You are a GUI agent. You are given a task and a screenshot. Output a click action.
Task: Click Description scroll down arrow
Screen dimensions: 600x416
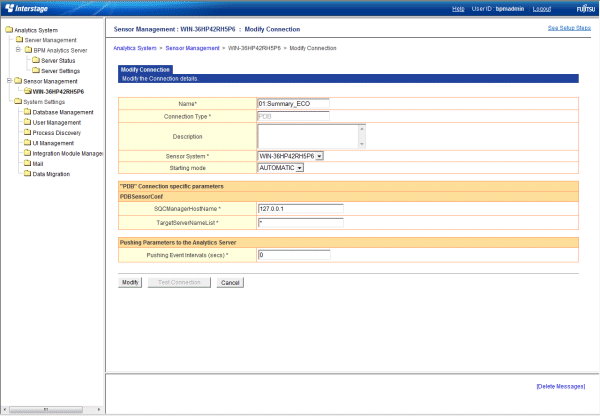(x=362, y=144)
